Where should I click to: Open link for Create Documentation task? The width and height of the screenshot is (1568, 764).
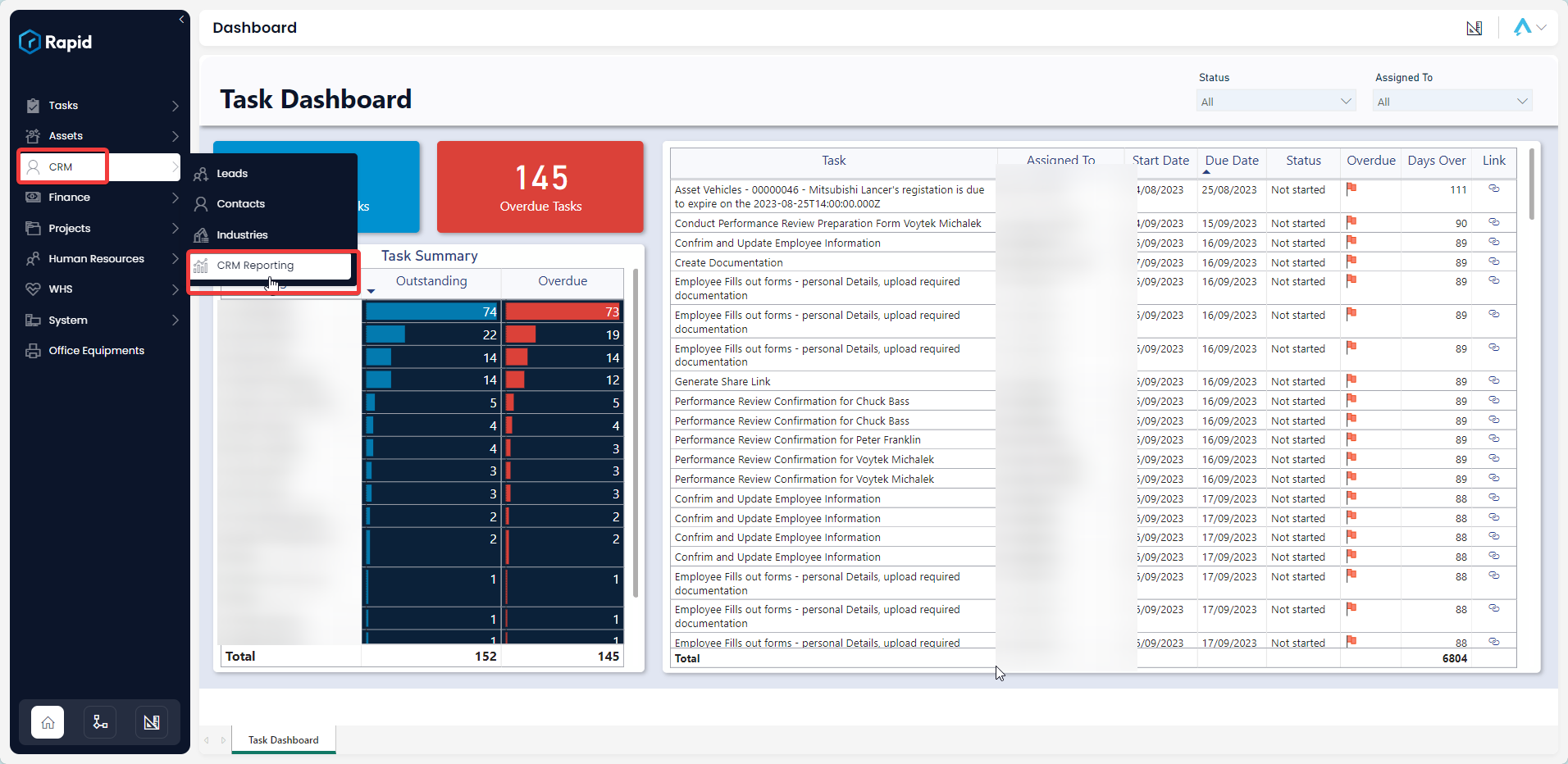click(1494, 261)
